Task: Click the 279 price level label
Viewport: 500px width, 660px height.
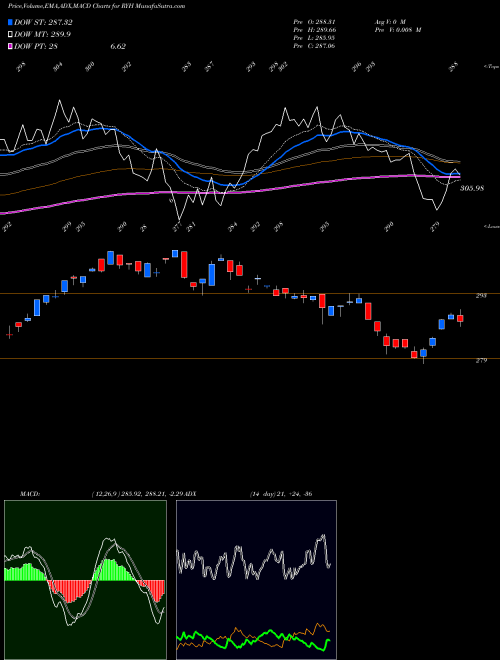Action: pyautogui.click(x=481, y=361)
